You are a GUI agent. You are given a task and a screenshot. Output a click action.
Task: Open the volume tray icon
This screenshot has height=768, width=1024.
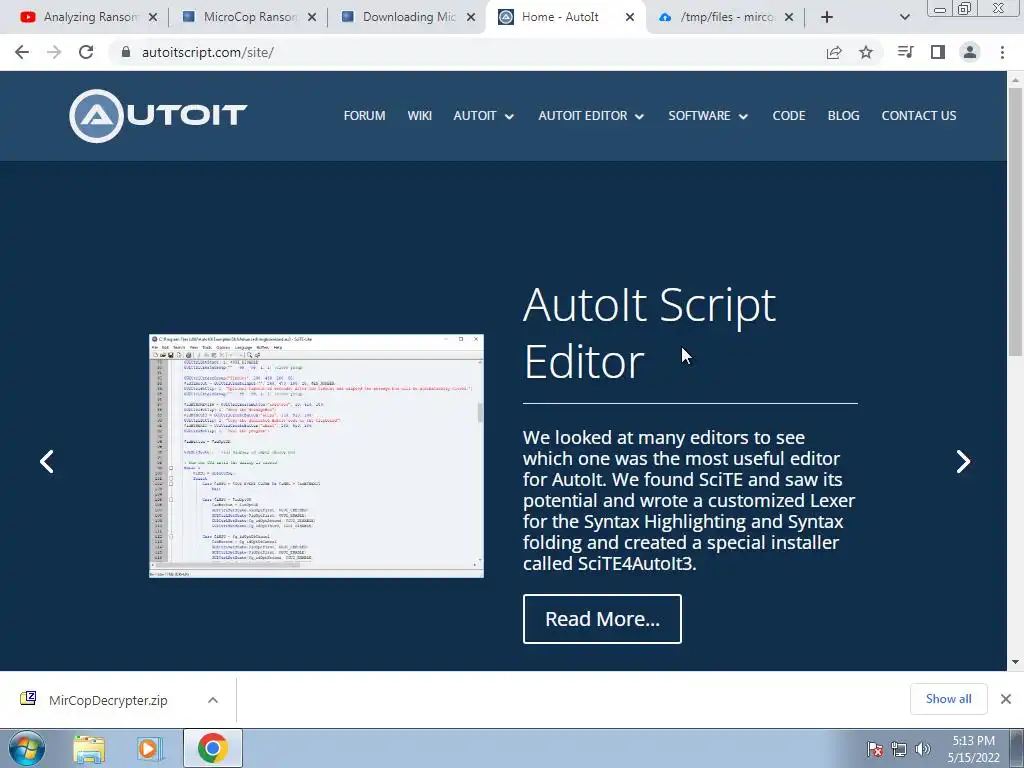(922, 749)
